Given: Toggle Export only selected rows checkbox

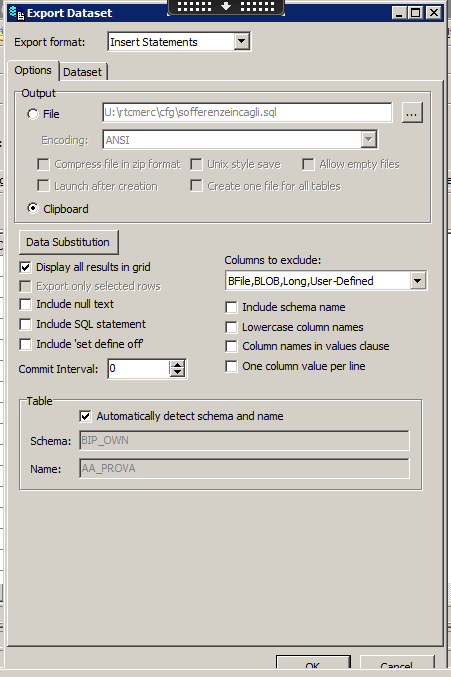Looking at the screenshot, I should [x=25, y=286].
